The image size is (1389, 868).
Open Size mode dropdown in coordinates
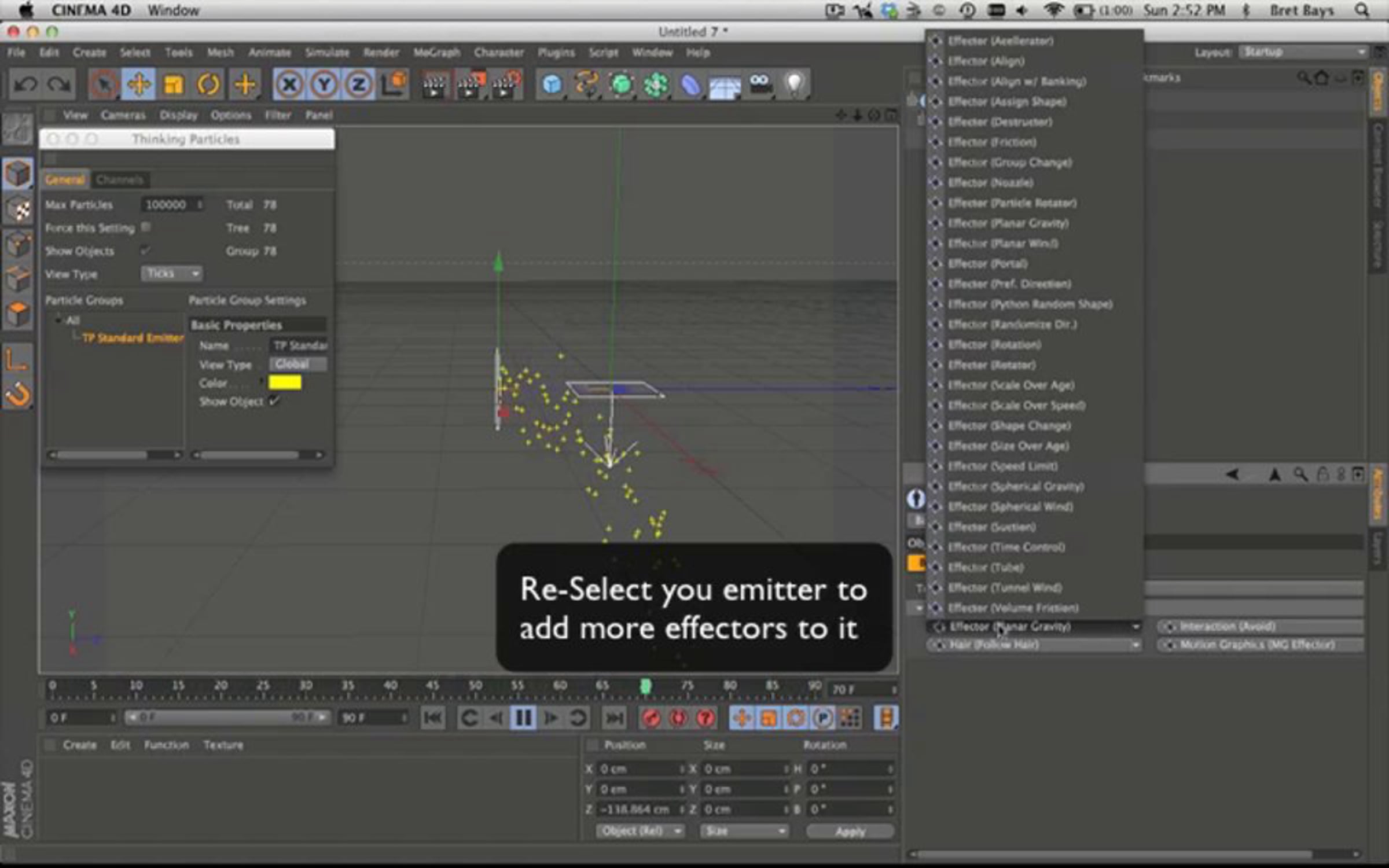point(744,831)
